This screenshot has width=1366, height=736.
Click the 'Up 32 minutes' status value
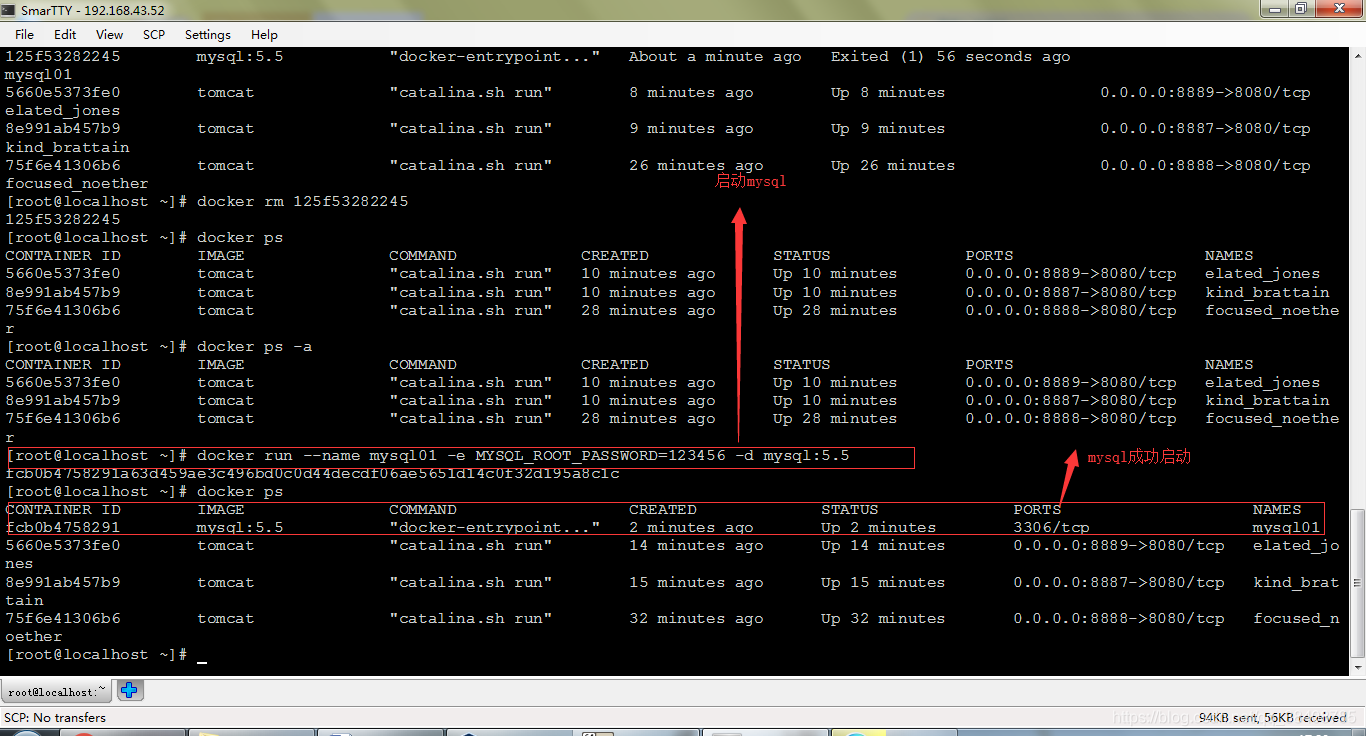click(883, 618)
